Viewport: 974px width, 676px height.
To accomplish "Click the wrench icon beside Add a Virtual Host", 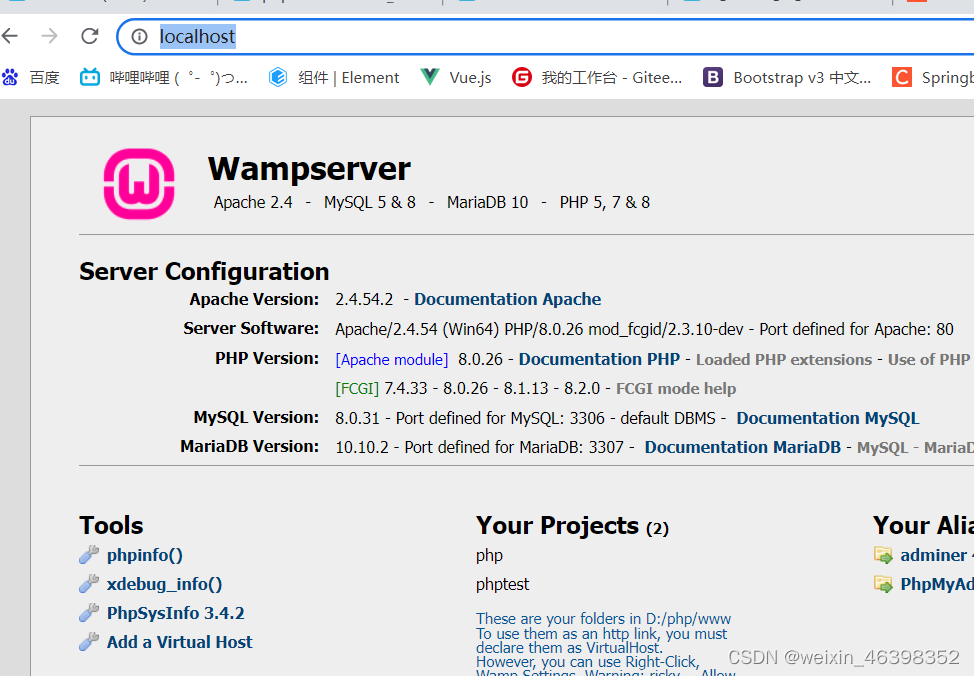I will [89, 641].
